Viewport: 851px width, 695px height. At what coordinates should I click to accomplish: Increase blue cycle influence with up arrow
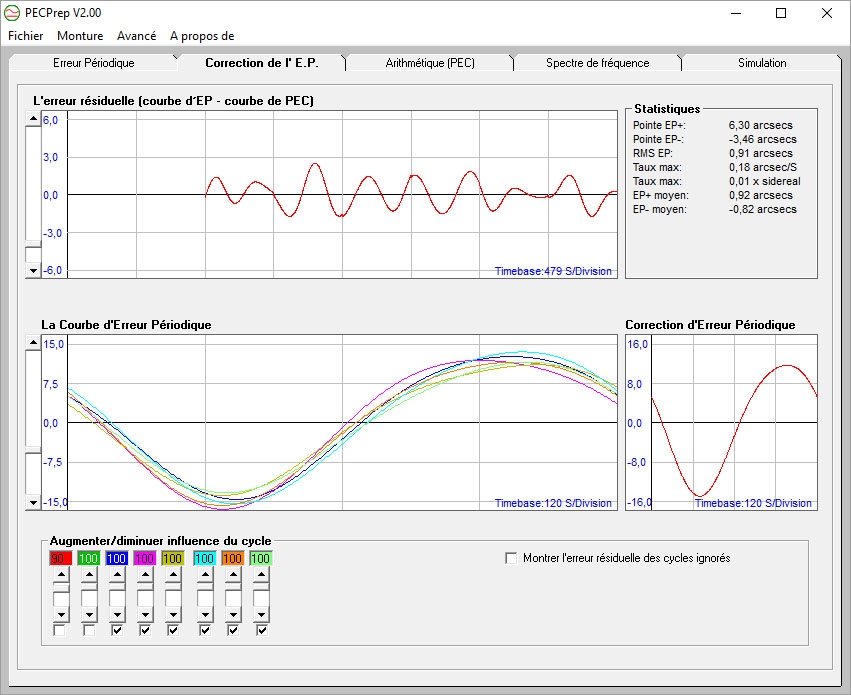pos(117,575)
